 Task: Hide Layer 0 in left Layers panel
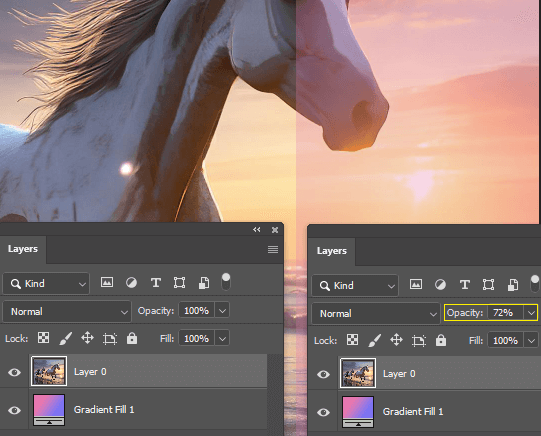pyautogui.click(x=14, y=372)
